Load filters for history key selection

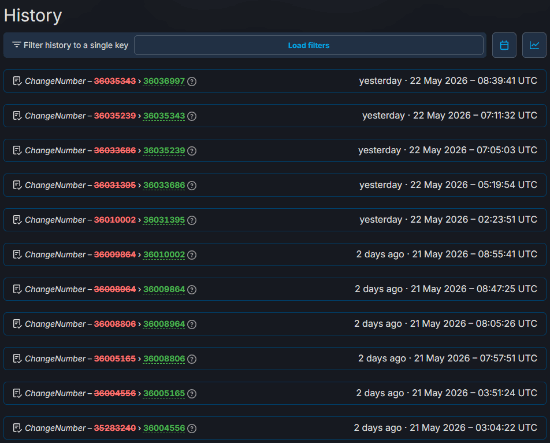(309, 45)
